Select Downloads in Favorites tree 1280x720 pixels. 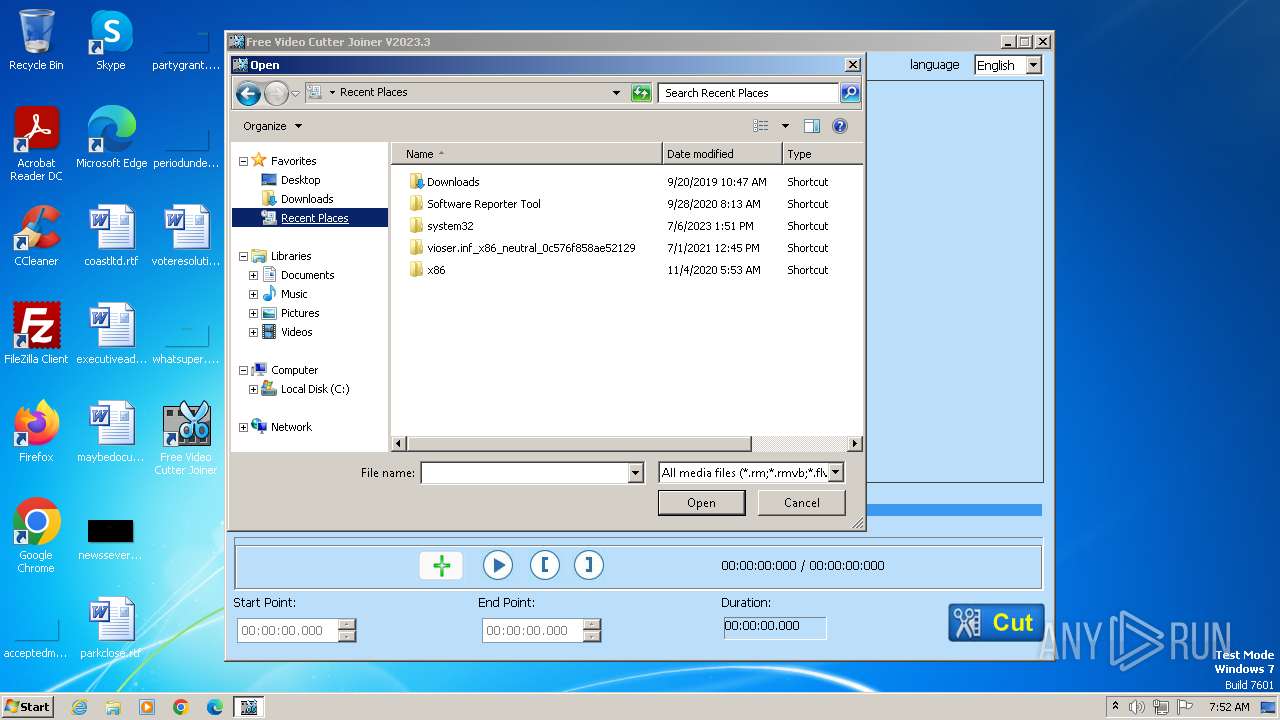point(307,199)
